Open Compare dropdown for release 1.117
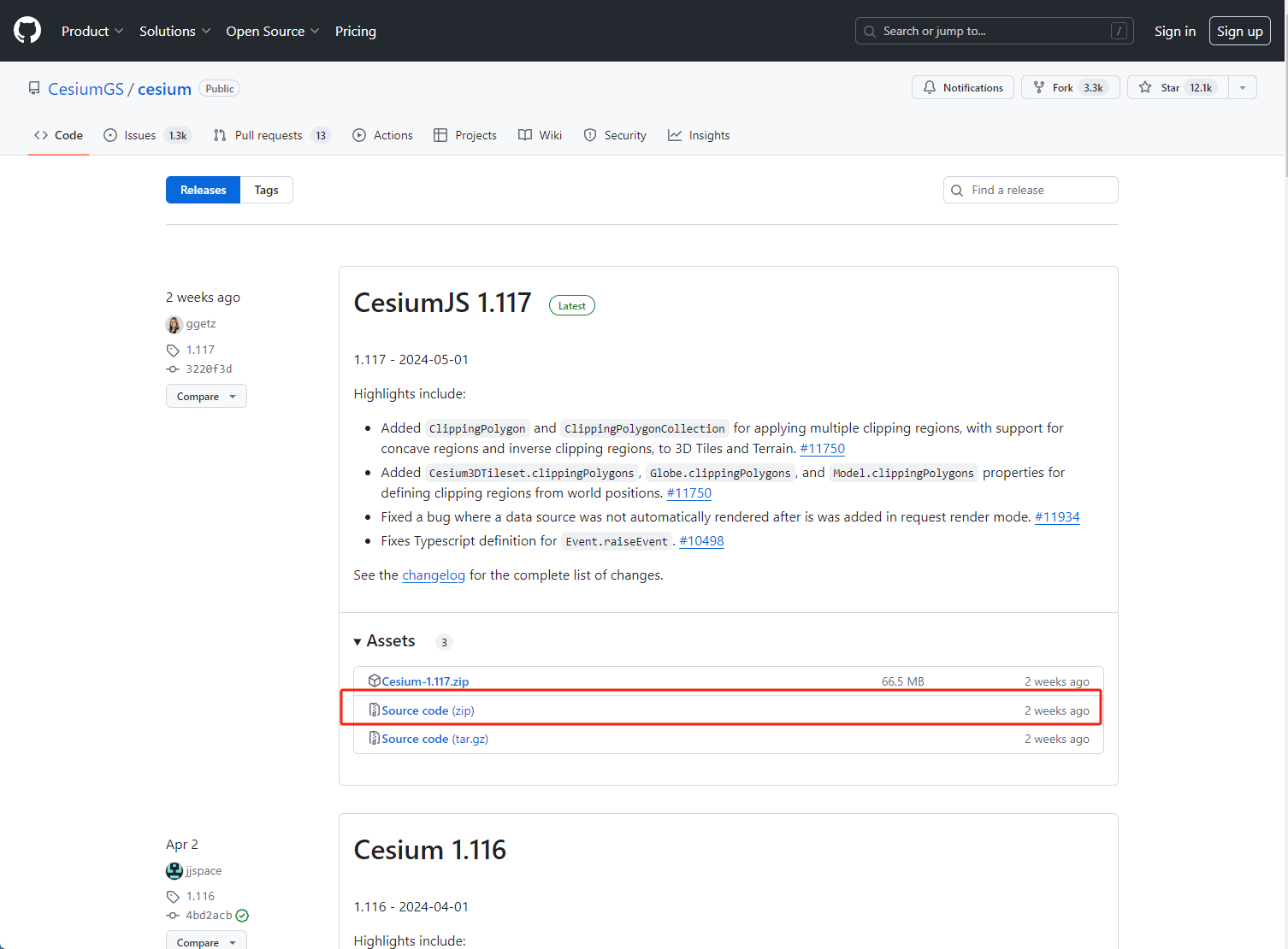Screen dimensions: 1288x949 tap(206, 396)
